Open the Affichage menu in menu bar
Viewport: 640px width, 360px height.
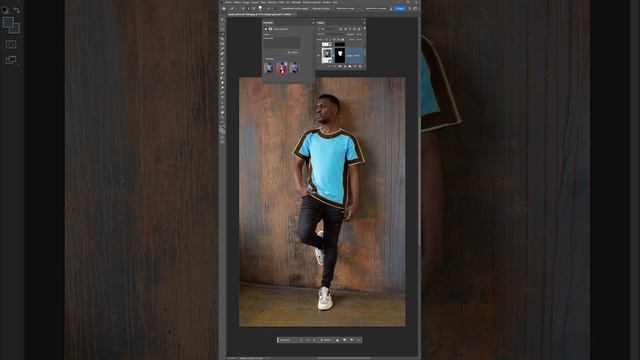(x=296, y=2)
